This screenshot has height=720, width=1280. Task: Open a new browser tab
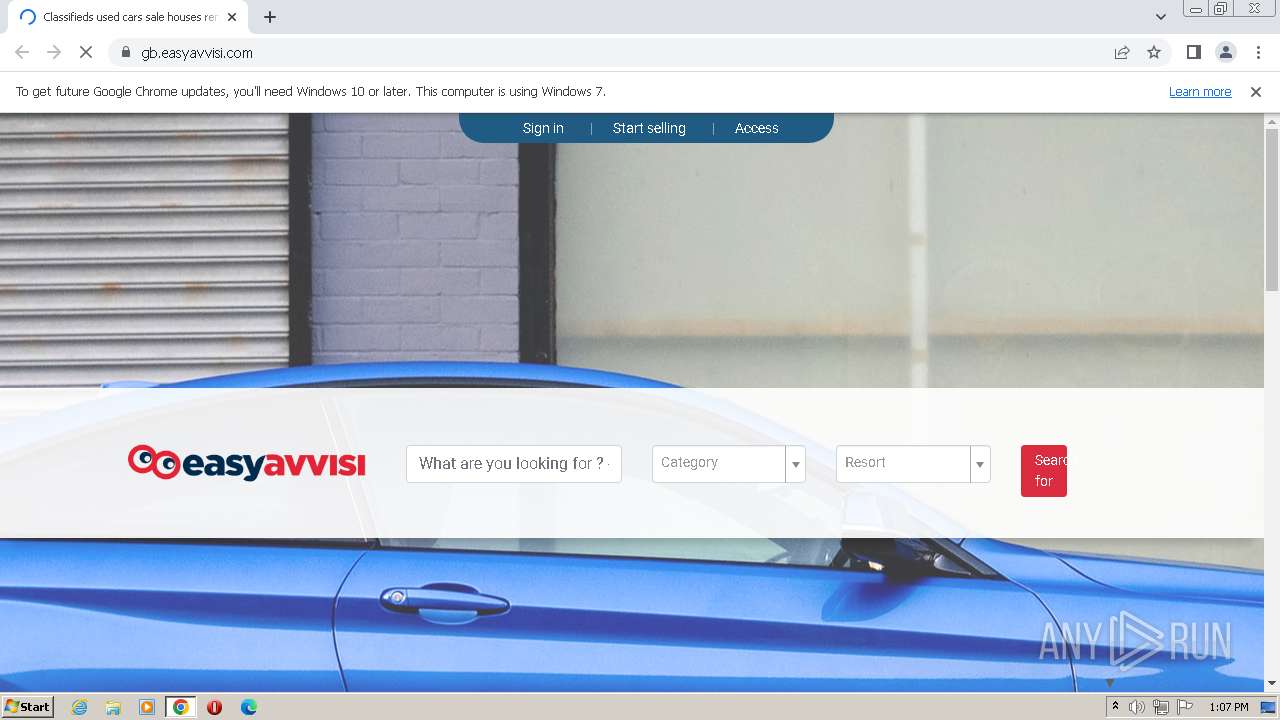pyautogui.click(x=270, y=17)
